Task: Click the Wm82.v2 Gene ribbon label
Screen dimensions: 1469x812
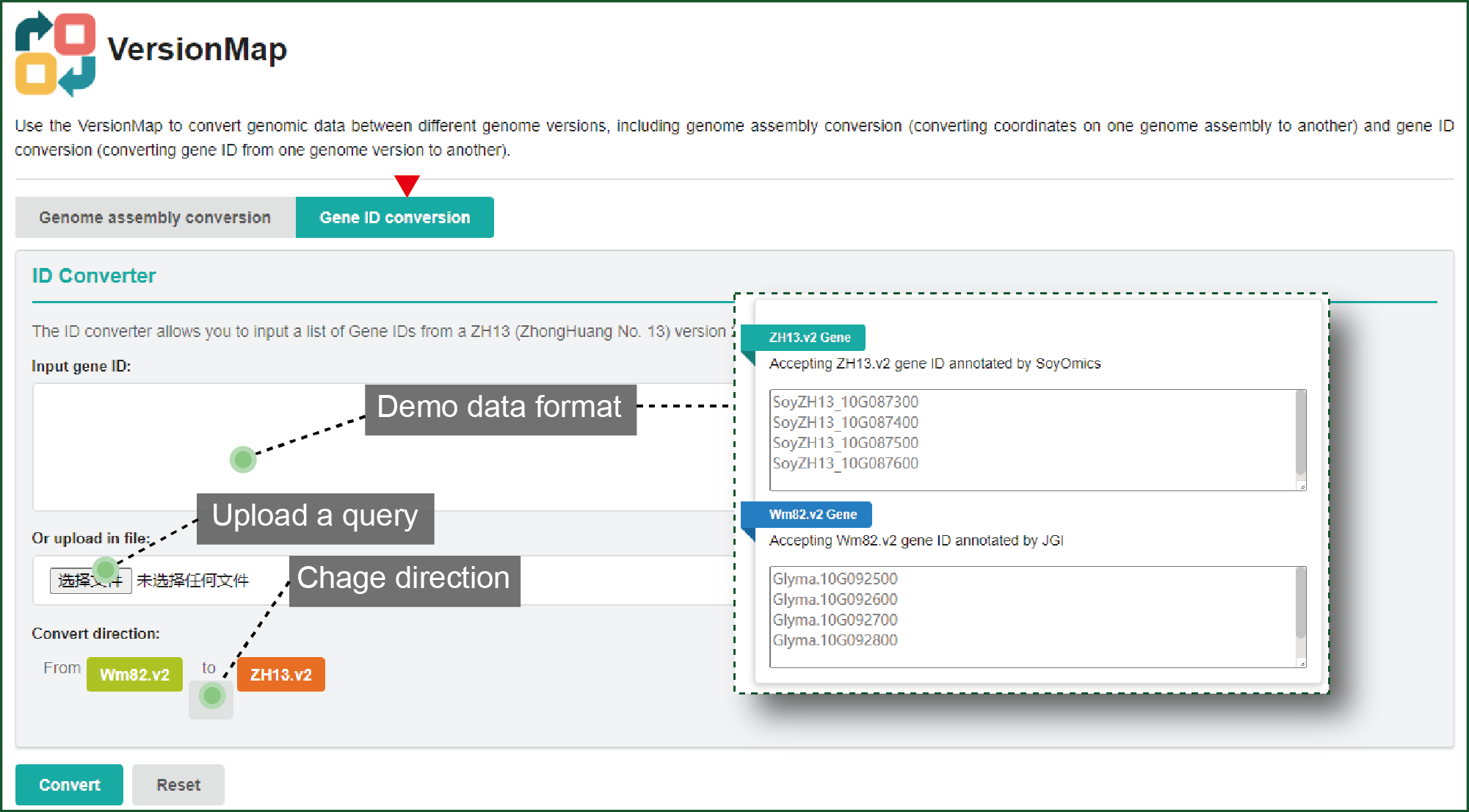Action: click(x=813, y=515)
